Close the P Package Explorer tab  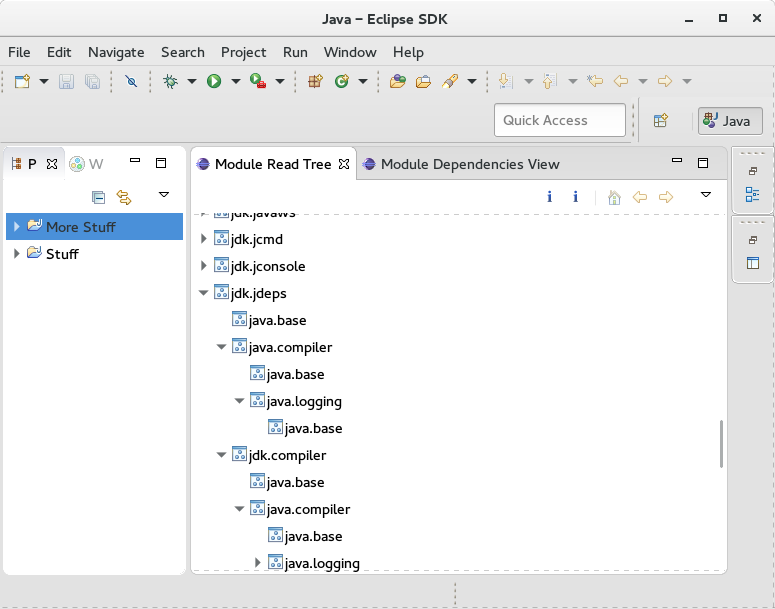(52, 164)
